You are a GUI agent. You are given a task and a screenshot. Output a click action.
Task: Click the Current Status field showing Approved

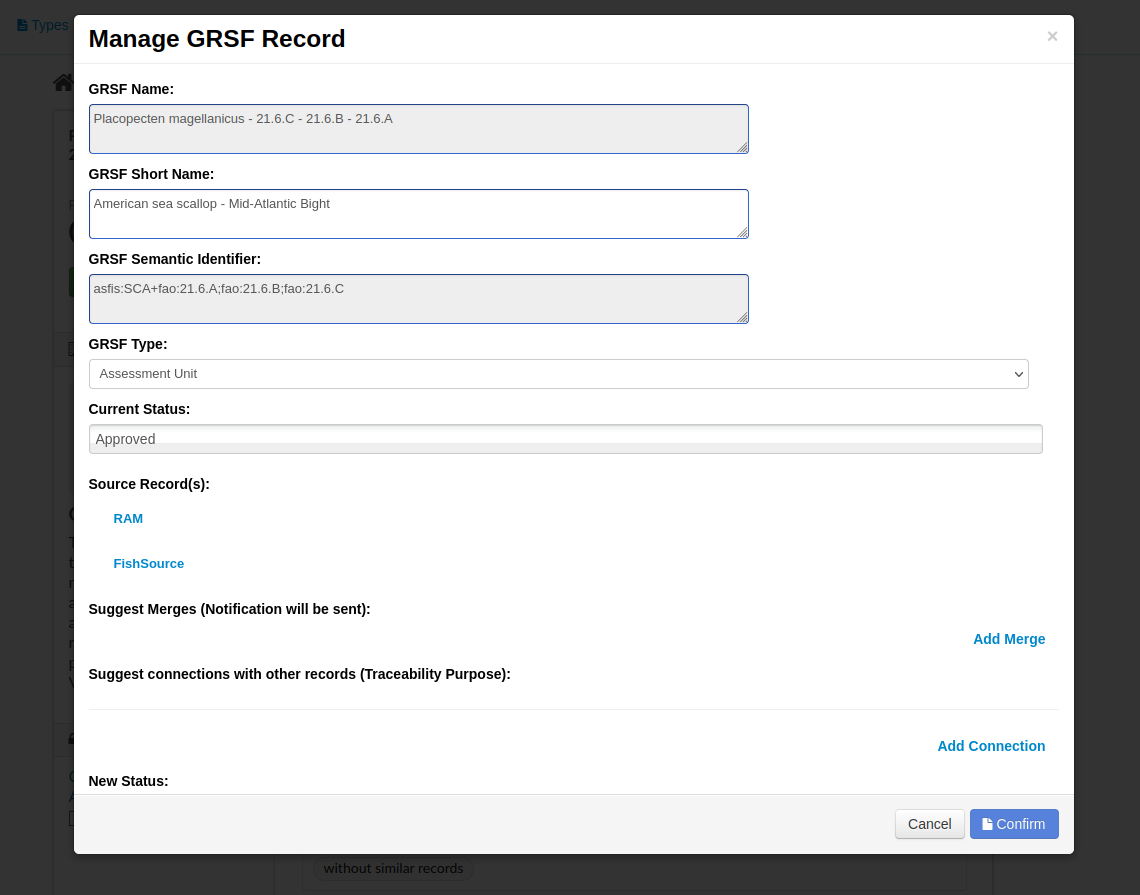(x=566, y=439)
